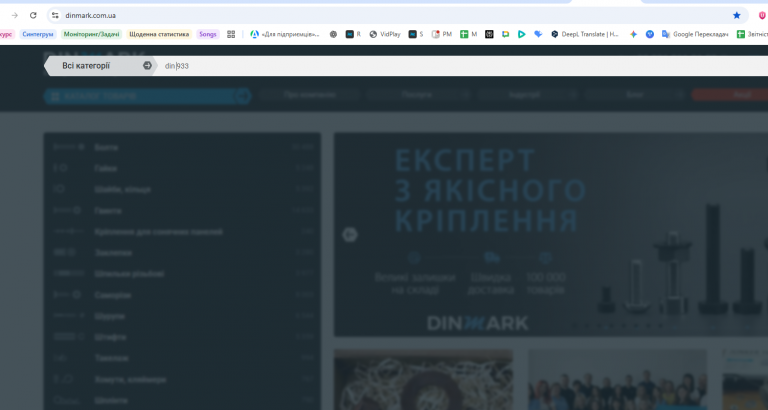Screen dimensions: 768x410
Task: Go forward with the browser arrow
Action: pyautogui.click(x=15, y=15)
